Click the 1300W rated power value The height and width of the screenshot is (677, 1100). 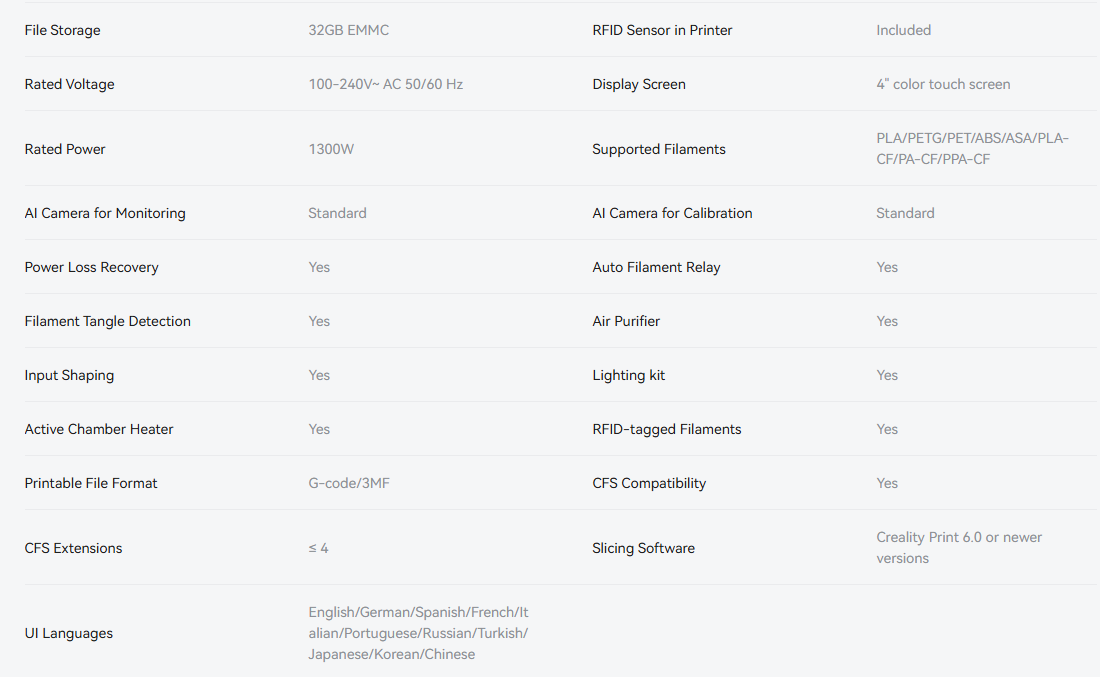click(331, 149)
